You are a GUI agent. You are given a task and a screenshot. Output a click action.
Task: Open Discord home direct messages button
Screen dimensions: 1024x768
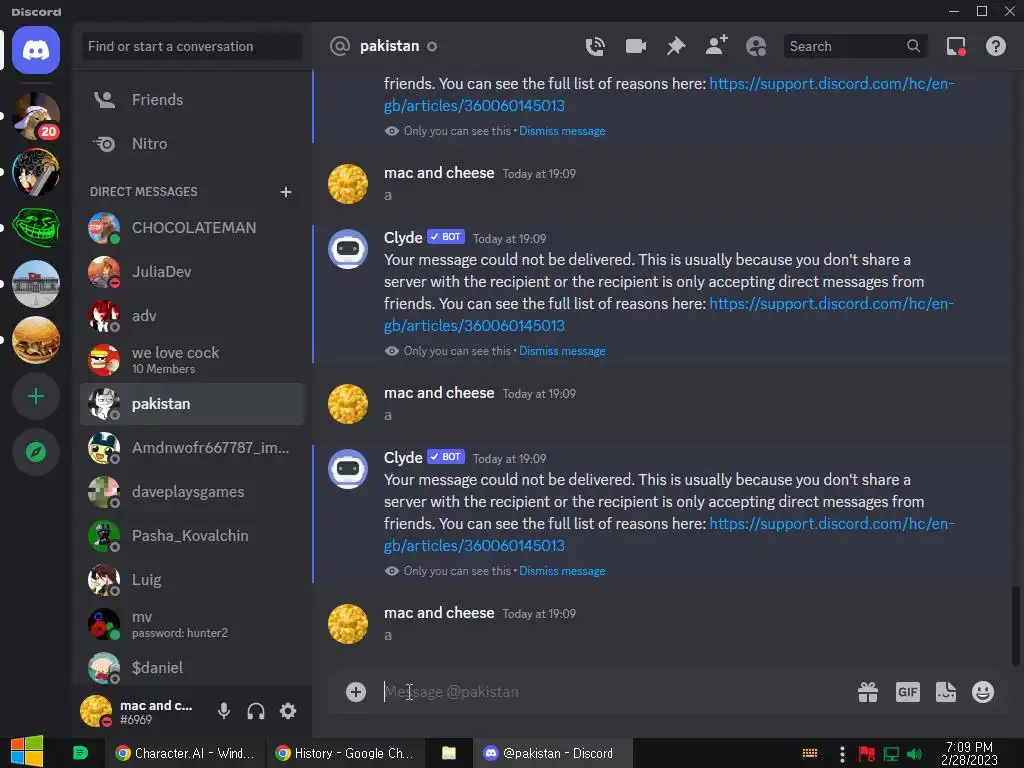click(36, 50)
